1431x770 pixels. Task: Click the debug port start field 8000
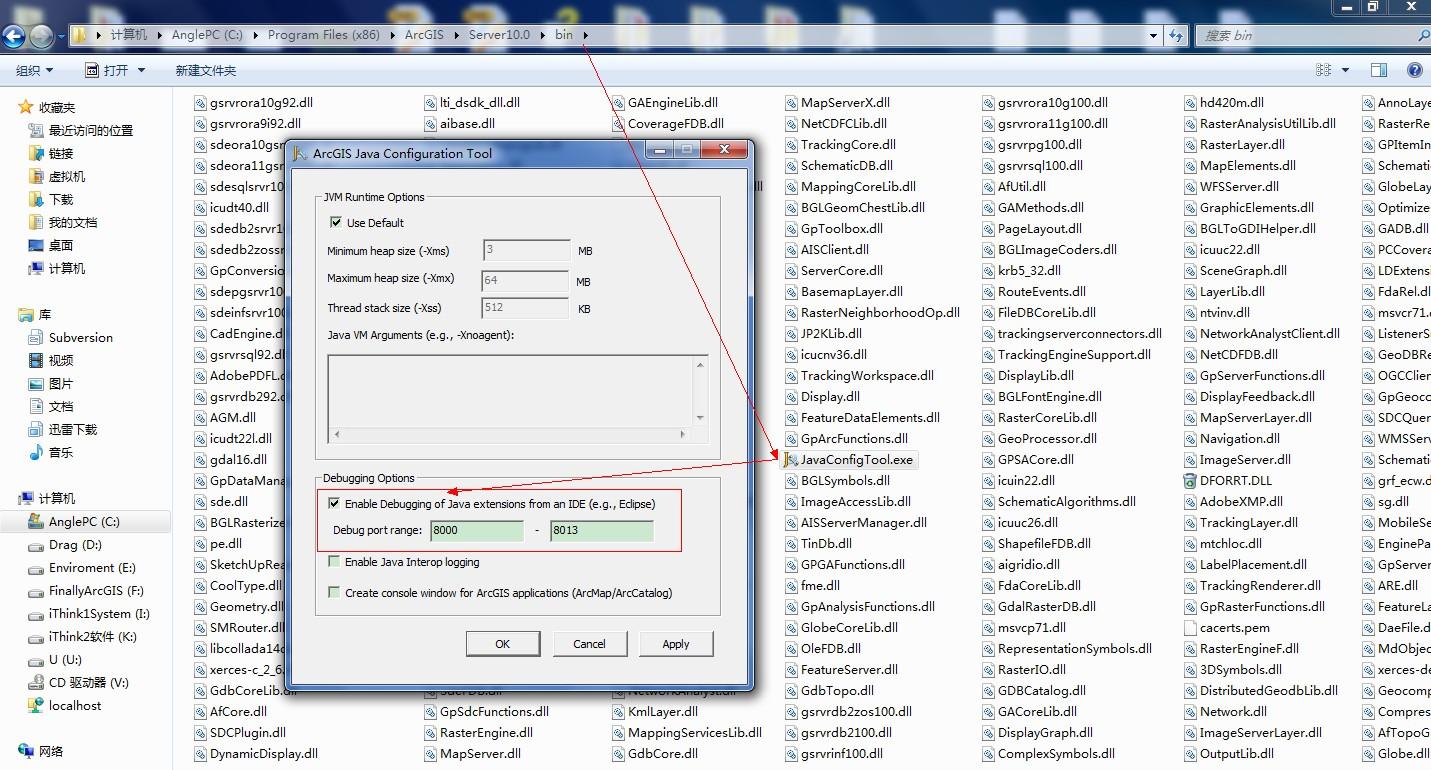pos(477,530)
